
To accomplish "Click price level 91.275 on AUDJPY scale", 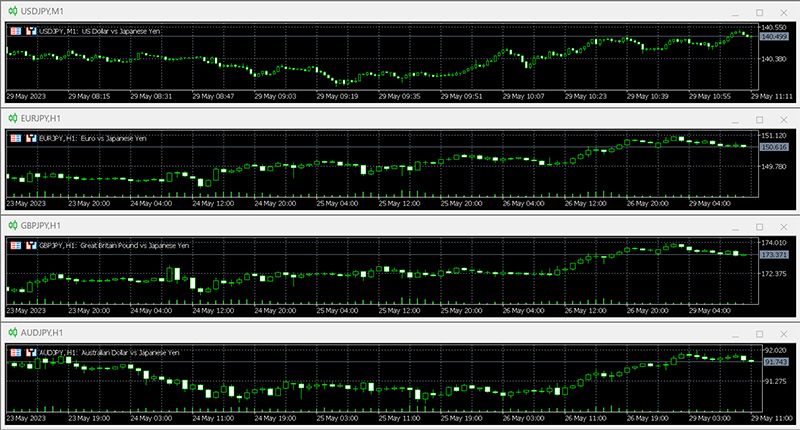I will click(776, 381).
